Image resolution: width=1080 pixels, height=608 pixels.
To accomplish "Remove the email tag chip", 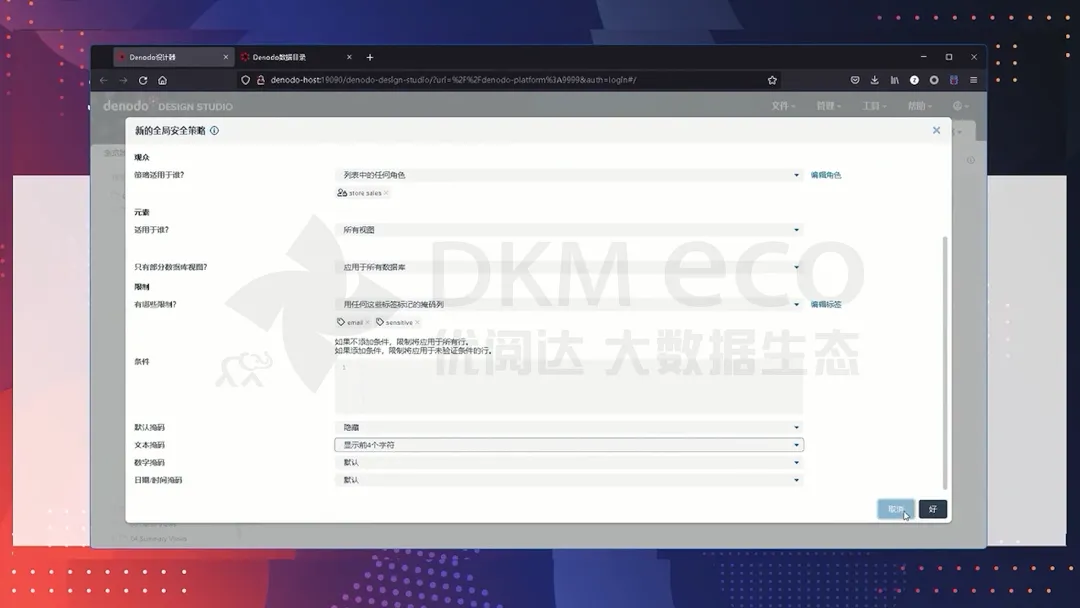I will (367, 323).
